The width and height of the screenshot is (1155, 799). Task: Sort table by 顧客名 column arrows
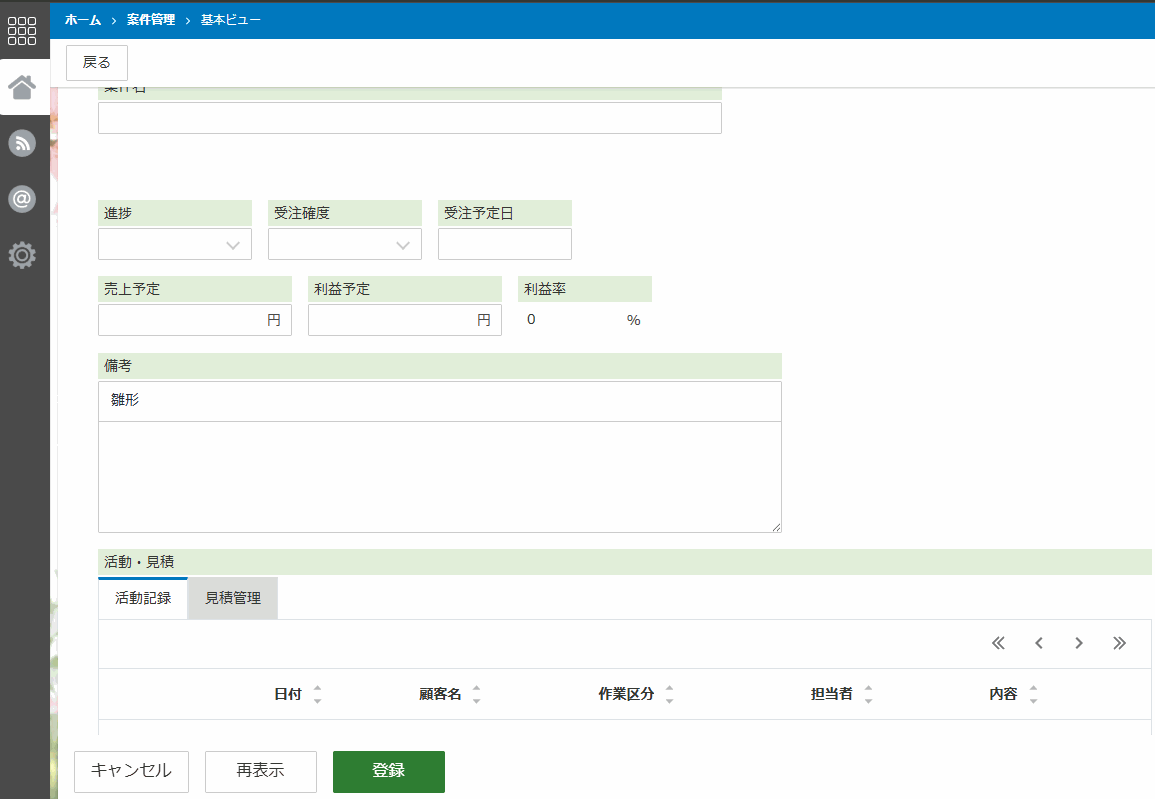[x=477, y=694]
